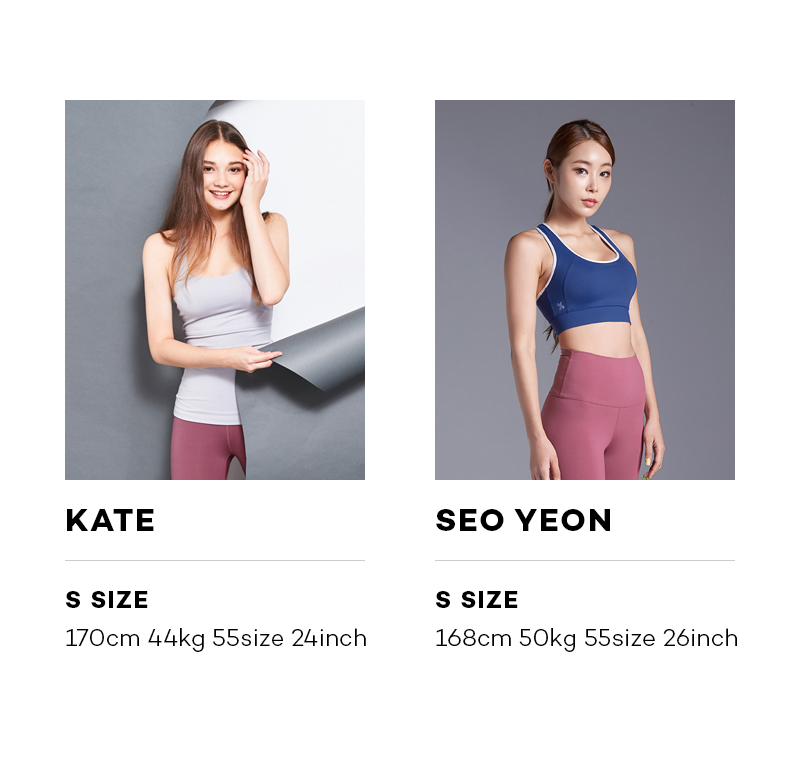This screenshot has width=800, height=760.
Task: Click the 26inch text in Seo Yeon's specs
Action: coord(700,638)
